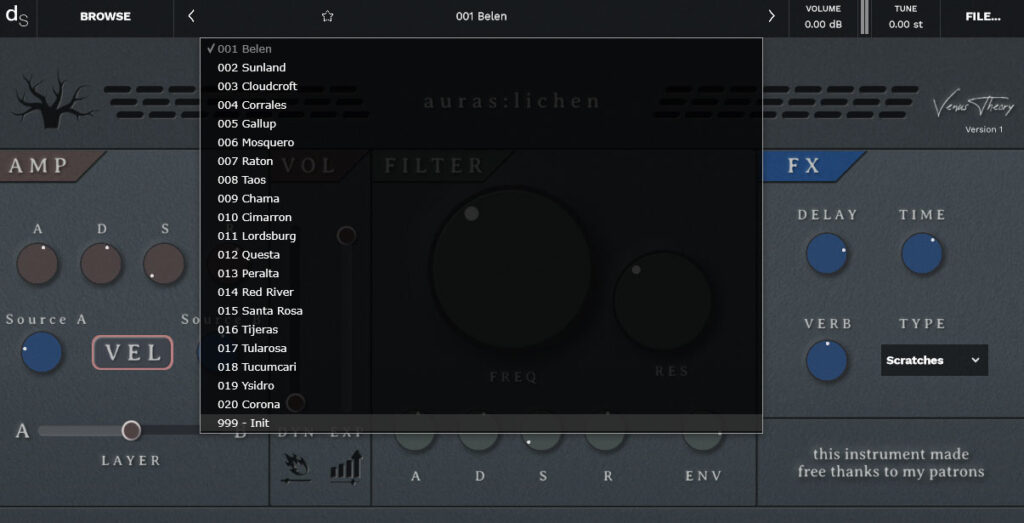Select the 999 - Init preset
This screenshot has height=523, width=1024.
coord(481,423)
